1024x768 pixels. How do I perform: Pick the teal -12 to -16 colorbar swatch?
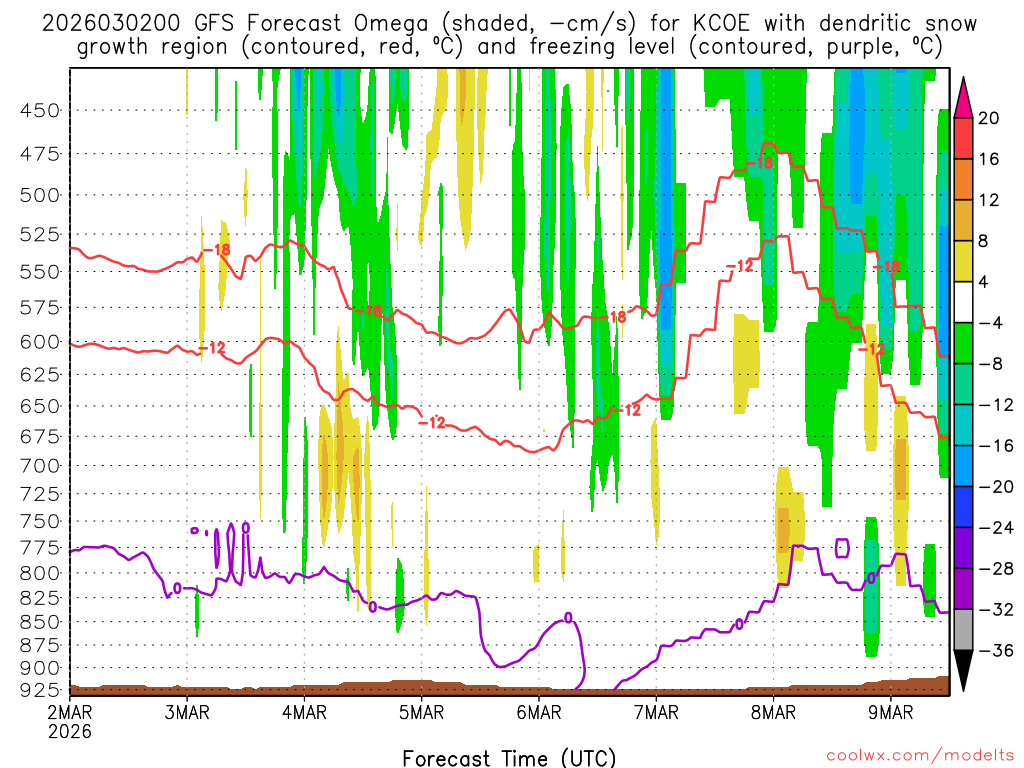point(963,425)
